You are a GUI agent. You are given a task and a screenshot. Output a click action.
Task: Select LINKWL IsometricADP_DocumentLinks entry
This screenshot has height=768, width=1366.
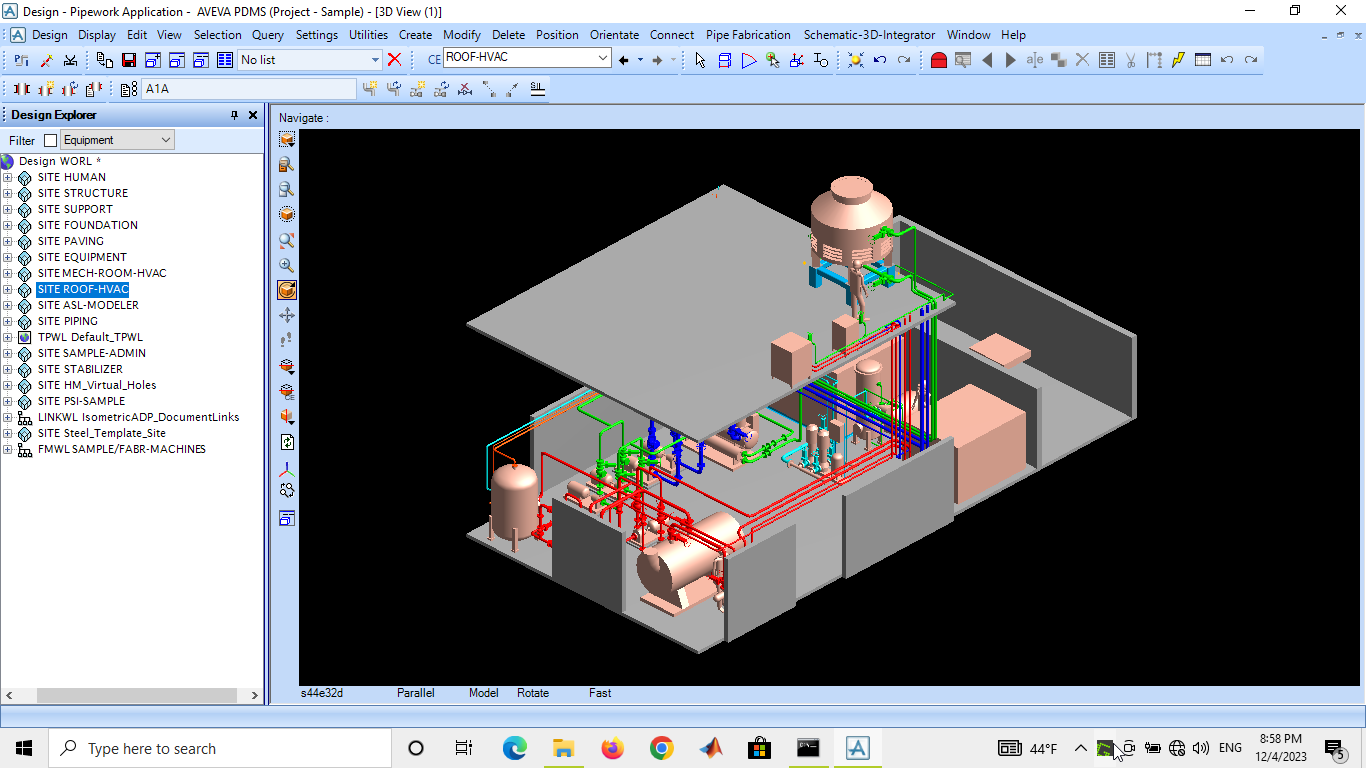[138, 417]
